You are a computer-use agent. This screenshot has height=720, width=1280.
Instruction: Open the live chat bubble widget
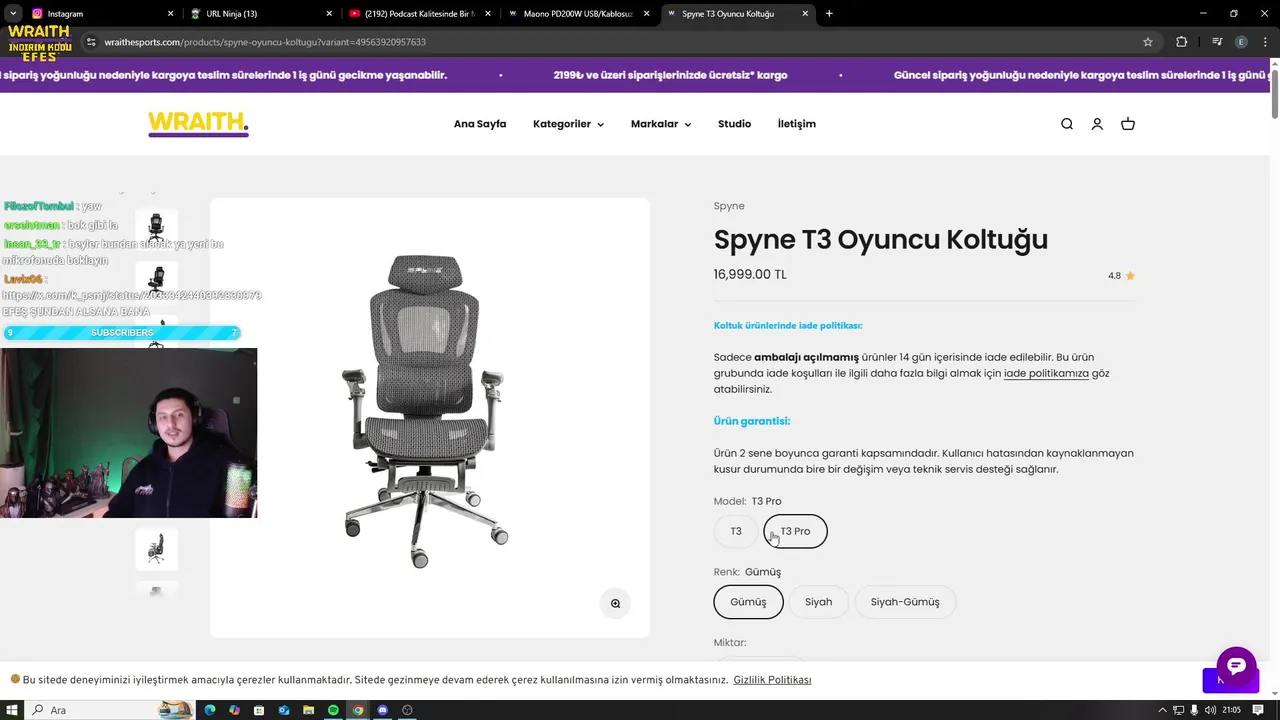[1236, 666]
